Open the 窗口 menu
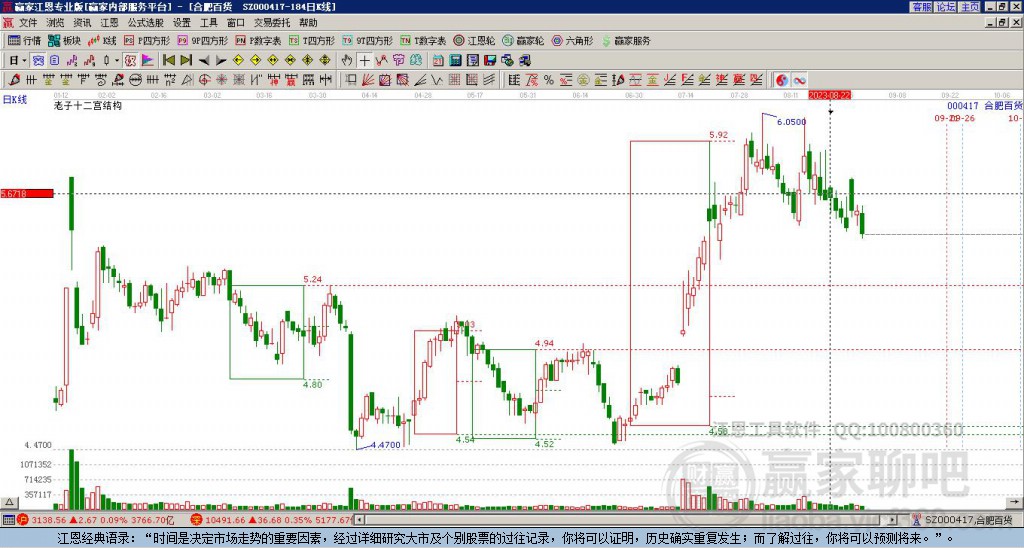 click(236, 23)
